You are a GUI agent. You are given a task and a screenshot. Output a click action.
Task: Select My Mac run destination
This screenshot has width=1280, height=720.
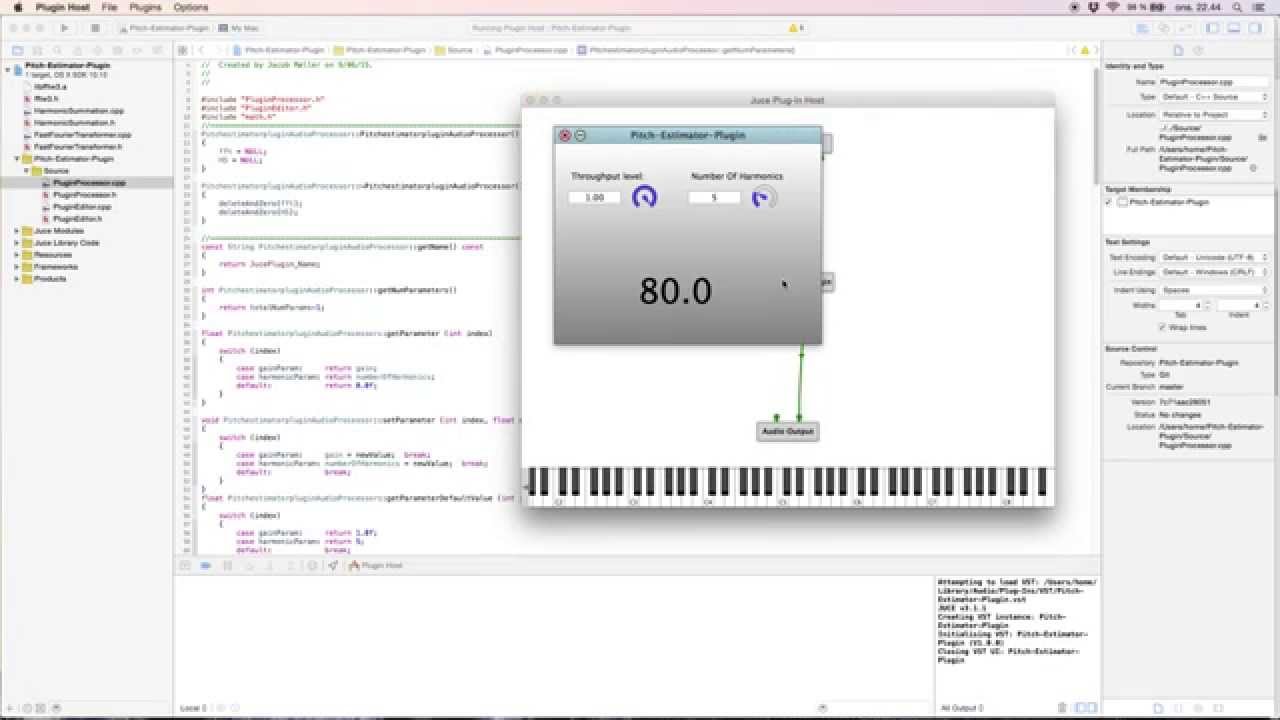point(240,28)
